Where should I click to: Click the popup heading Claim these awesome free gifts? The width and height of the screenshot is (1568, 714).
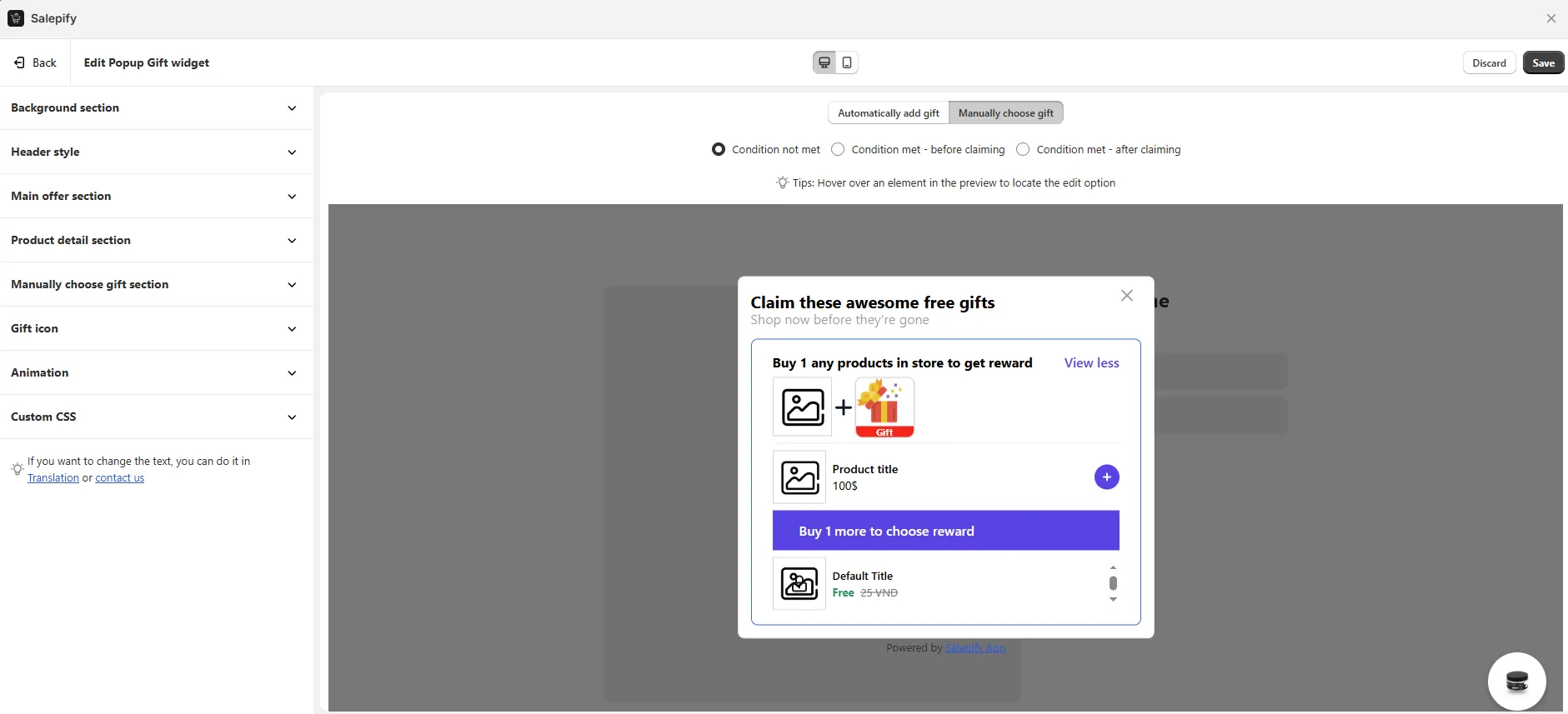(x=873, y=302)
